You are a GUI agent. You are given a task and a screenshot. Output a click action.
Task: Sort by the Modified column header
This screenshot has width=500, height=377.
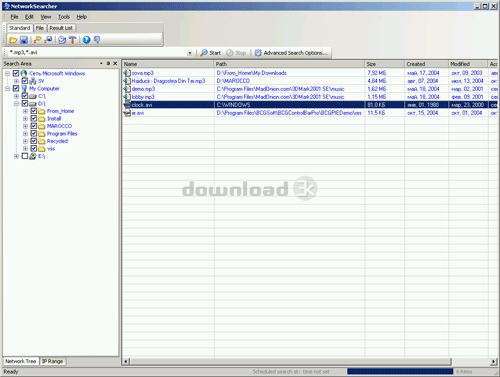click(x=468, y=64)
